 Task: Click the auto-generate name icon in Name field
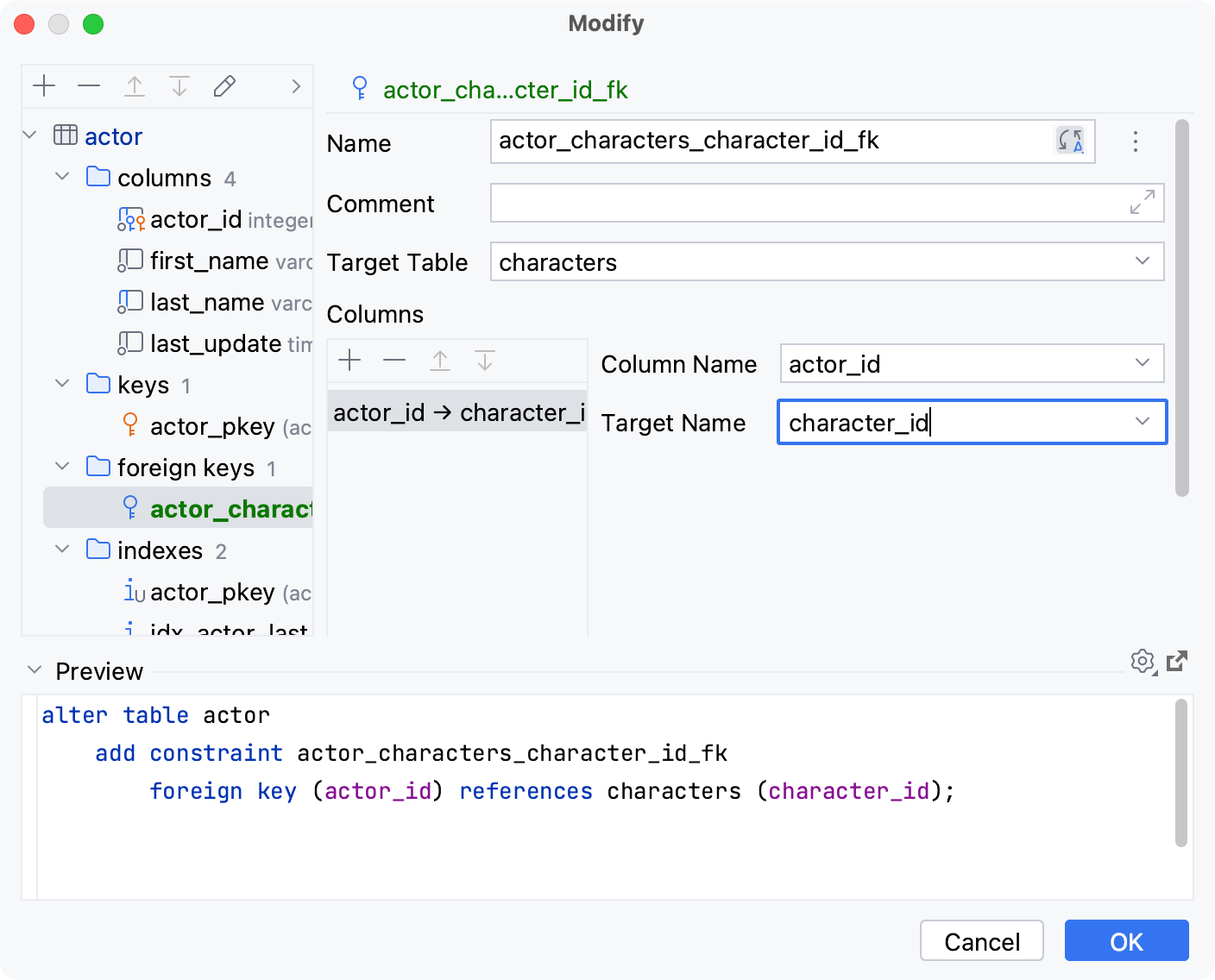(1071, 141)
